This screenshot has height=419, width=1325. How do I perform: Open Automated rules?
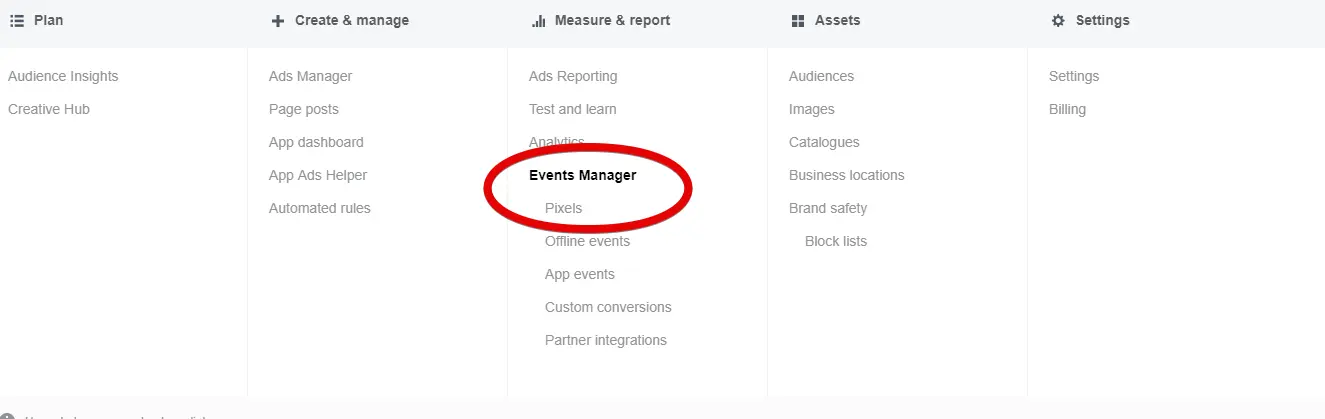320,208
